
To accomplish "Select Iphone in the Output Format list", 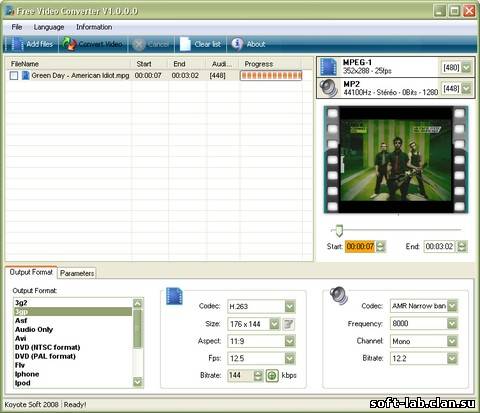I will pyautogui.click(x=73, y=374).
